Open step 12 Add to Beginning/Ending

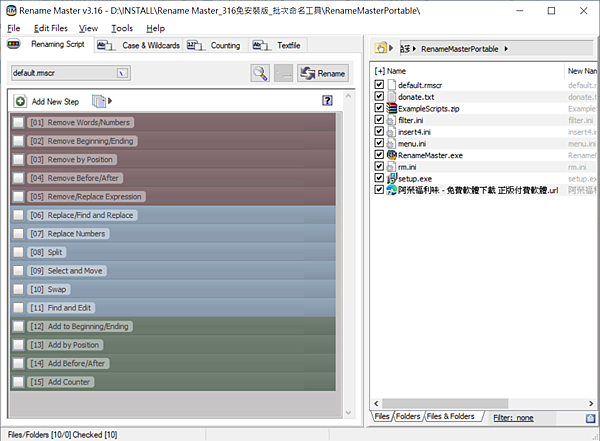(x=80, y=327)
